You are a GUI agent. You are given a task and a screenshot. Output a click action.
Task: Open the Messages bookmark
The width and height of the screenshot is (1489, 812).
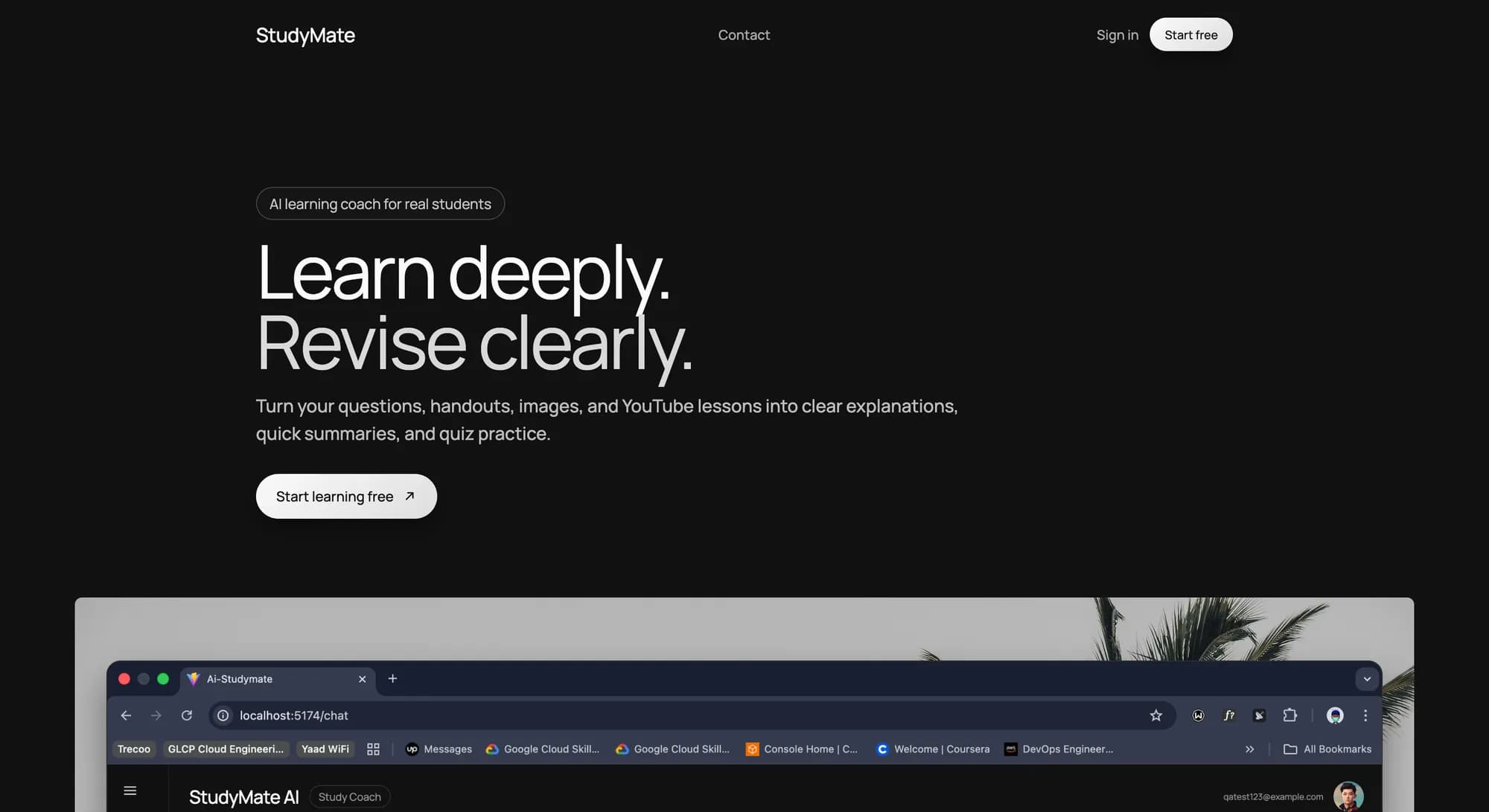[x=439, y=749]
